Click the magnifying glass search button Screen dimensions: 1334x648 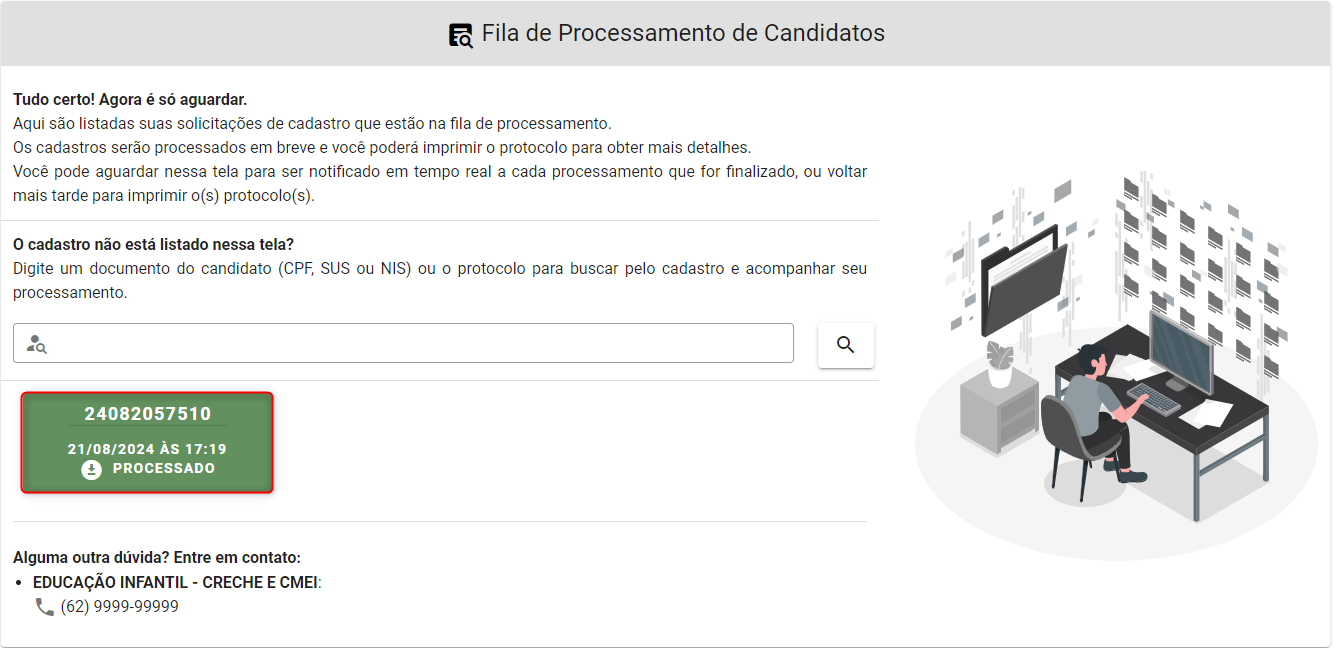tap(845, 345)
